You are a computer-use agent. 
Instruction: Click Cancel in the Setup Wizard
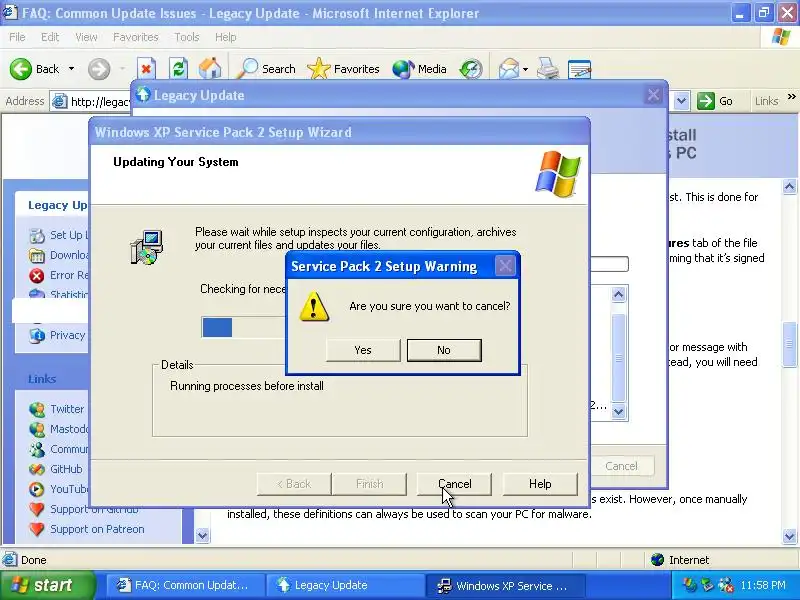pos(454,484)
